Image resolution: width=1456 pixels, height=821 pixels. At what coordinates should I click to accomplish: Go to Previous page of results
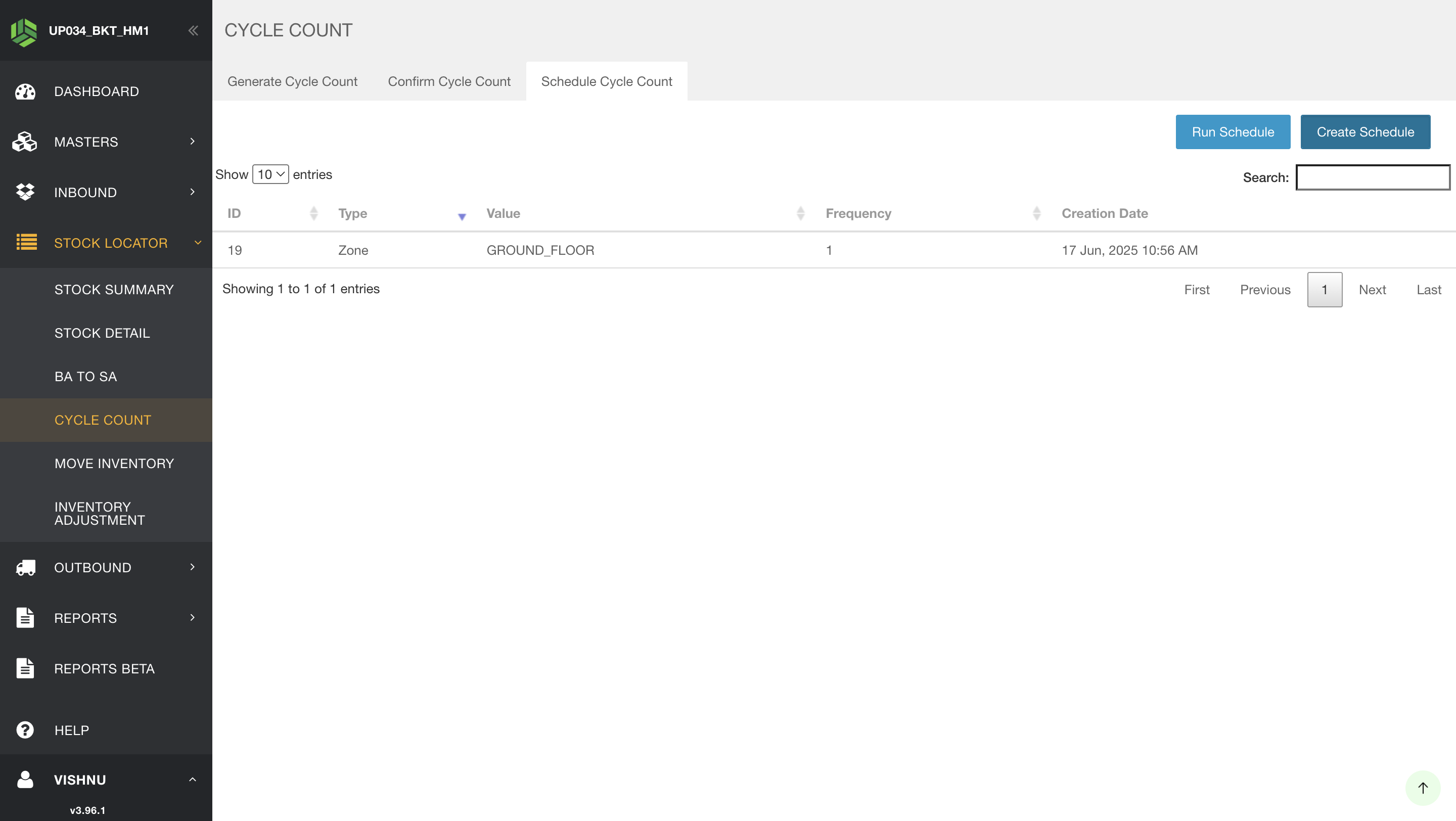pyautogui.click(x=1265, y=289)
